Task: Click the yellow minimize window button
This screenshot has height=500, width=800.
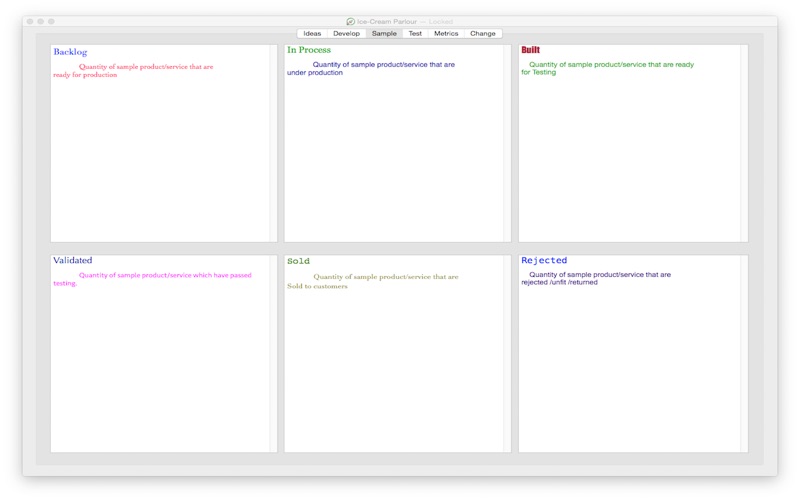Action: tap(41, 21)
